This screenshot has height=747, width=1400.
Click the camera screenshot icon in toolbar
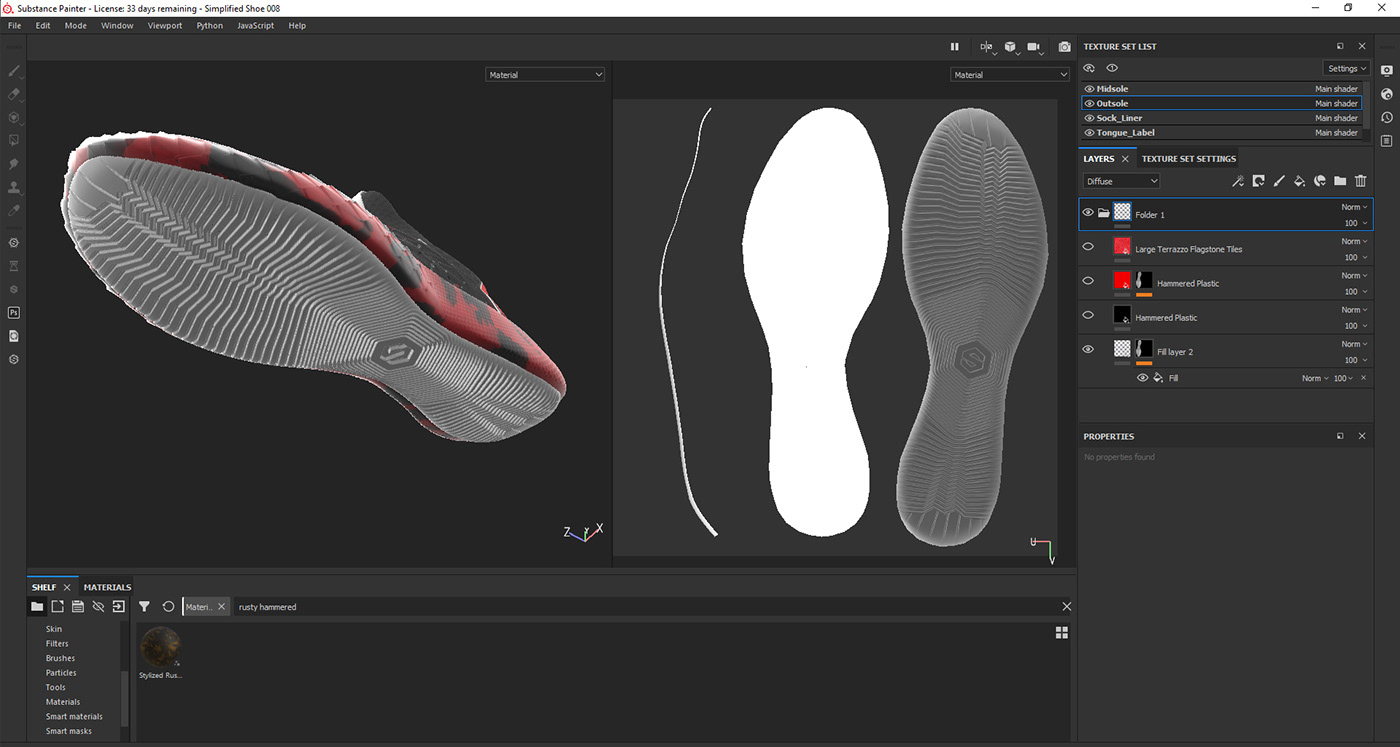click(1063, 46)
